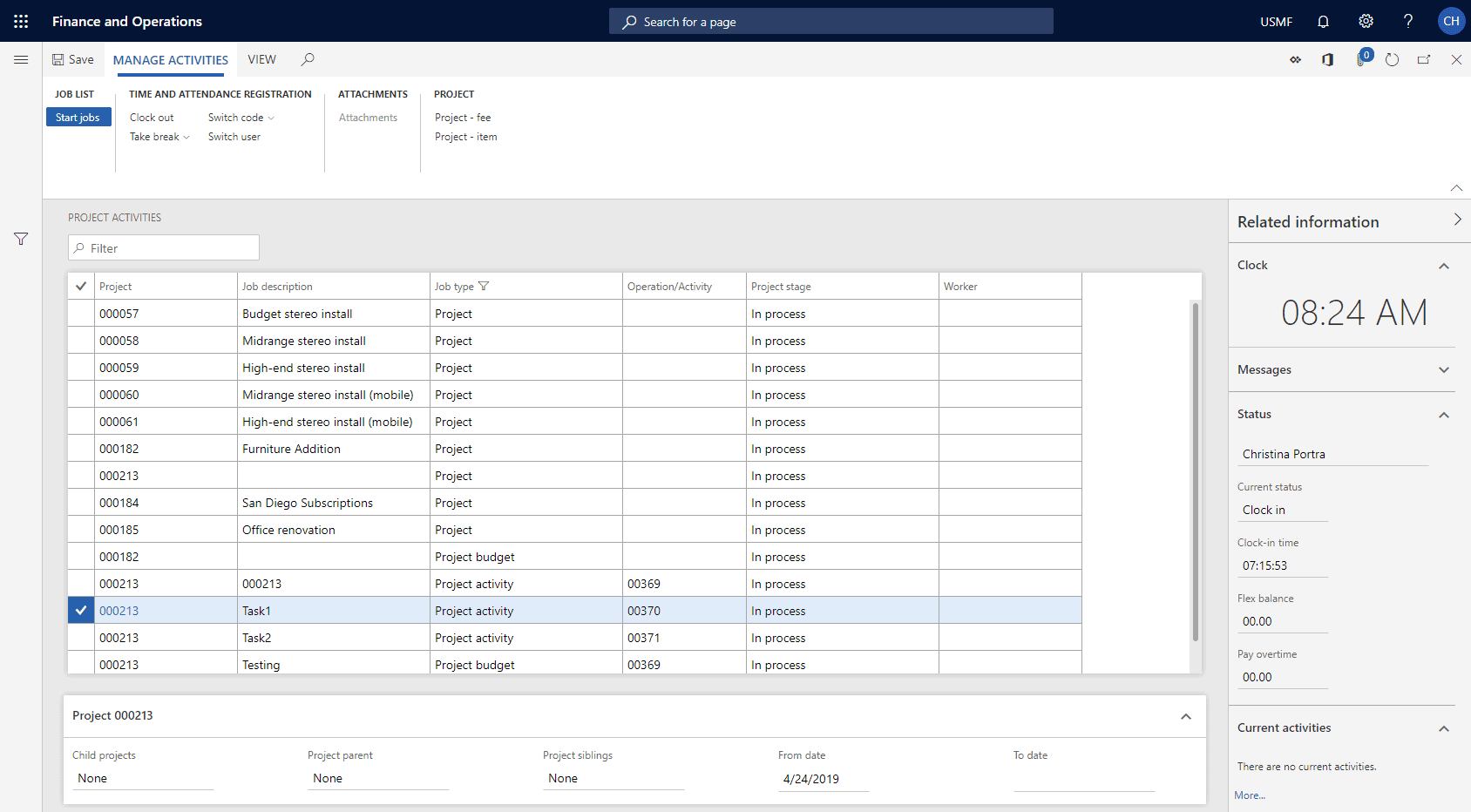1471x812 pixels.
Task: Collapse the Status section
Action: click(x=1444, y=415)
